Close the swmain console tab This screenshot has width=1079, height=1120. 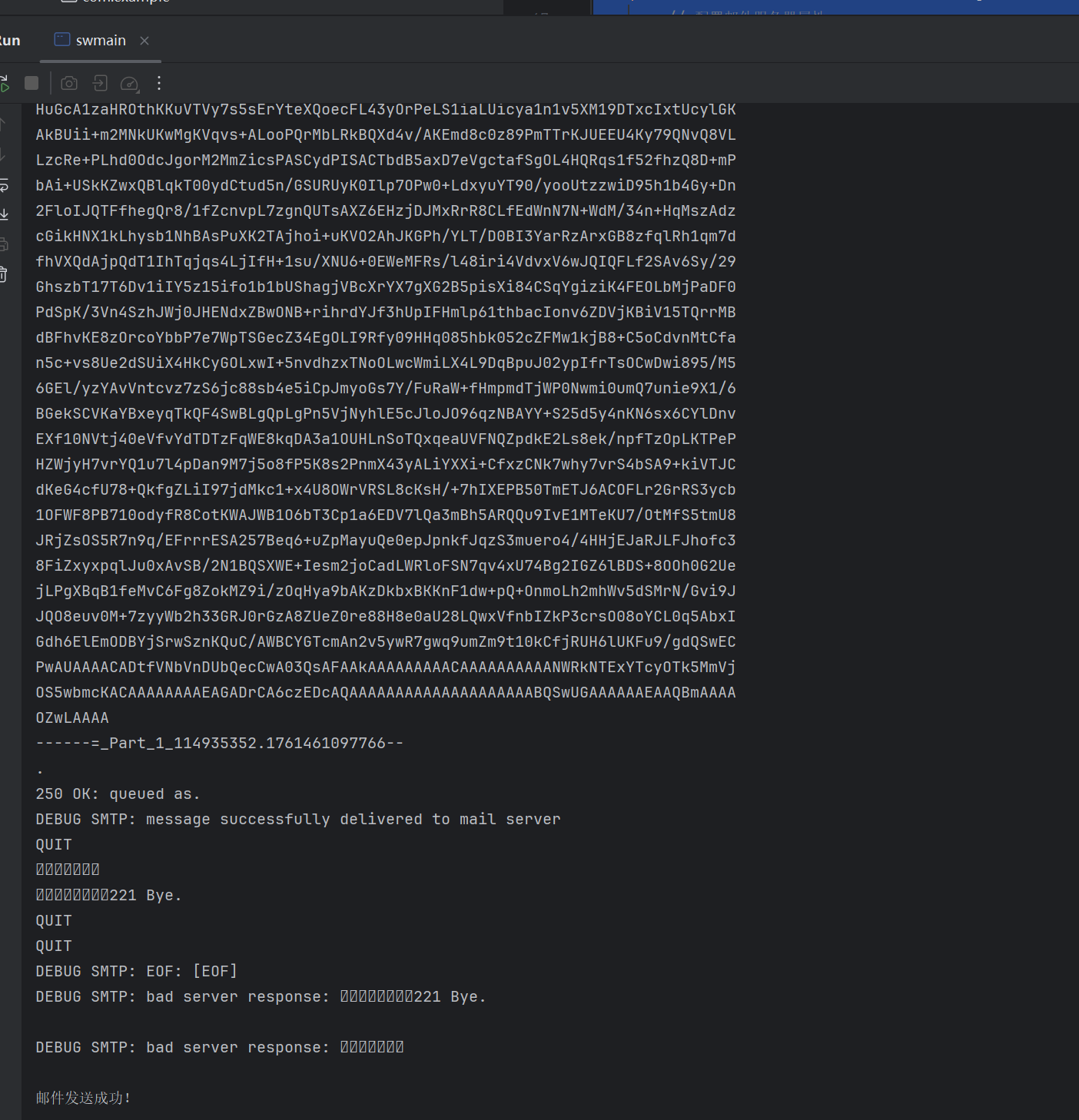(144, 41)
